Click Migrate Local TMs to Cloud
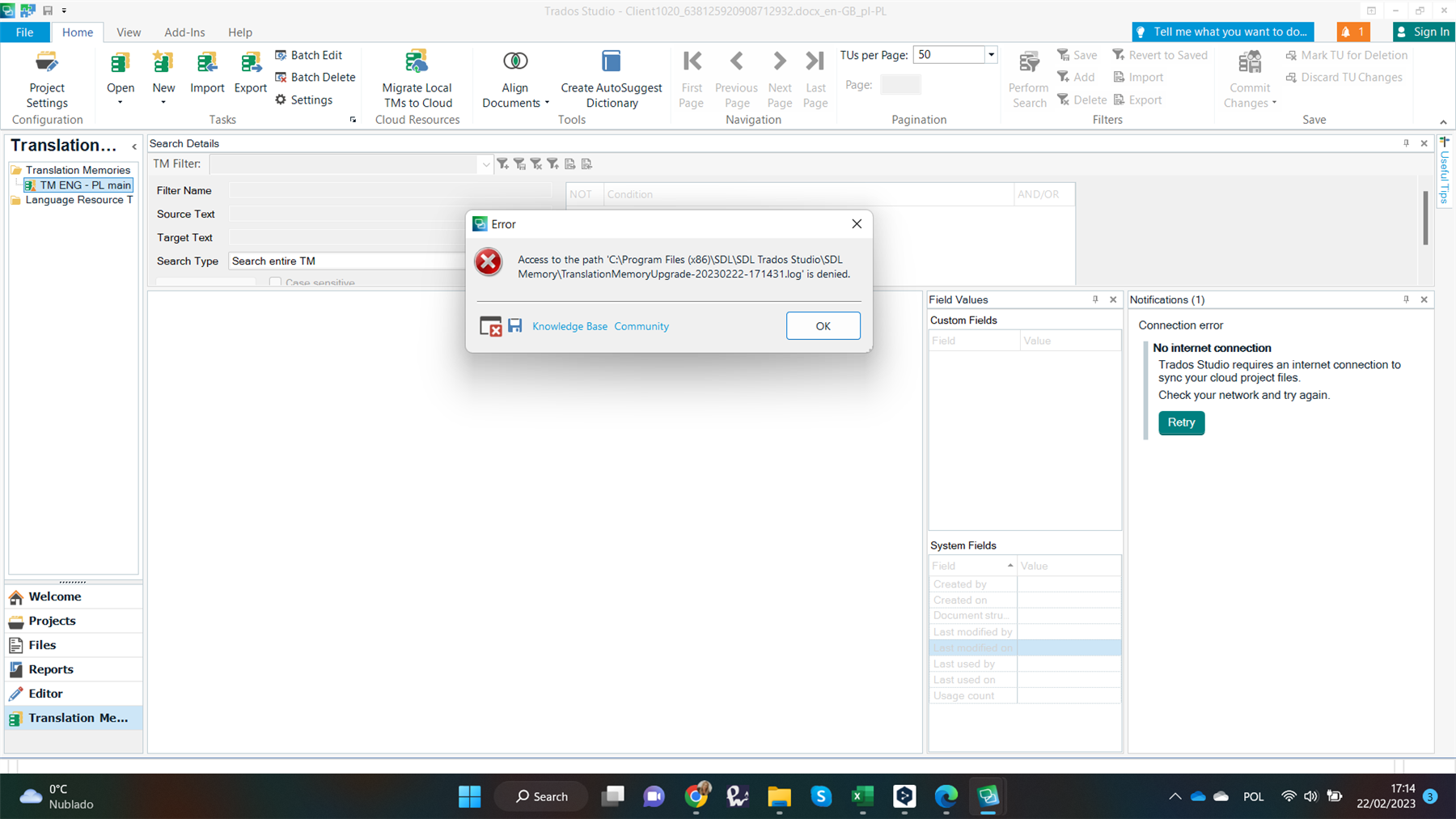This screenshot has width=1456, height=819. [417, 80]
